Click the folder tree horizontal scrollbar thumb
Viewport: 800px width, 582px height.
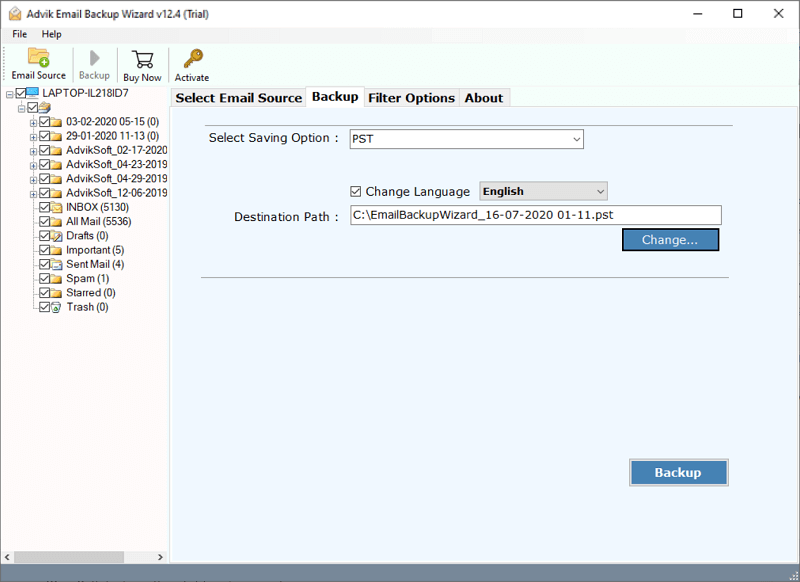point(69,557)
